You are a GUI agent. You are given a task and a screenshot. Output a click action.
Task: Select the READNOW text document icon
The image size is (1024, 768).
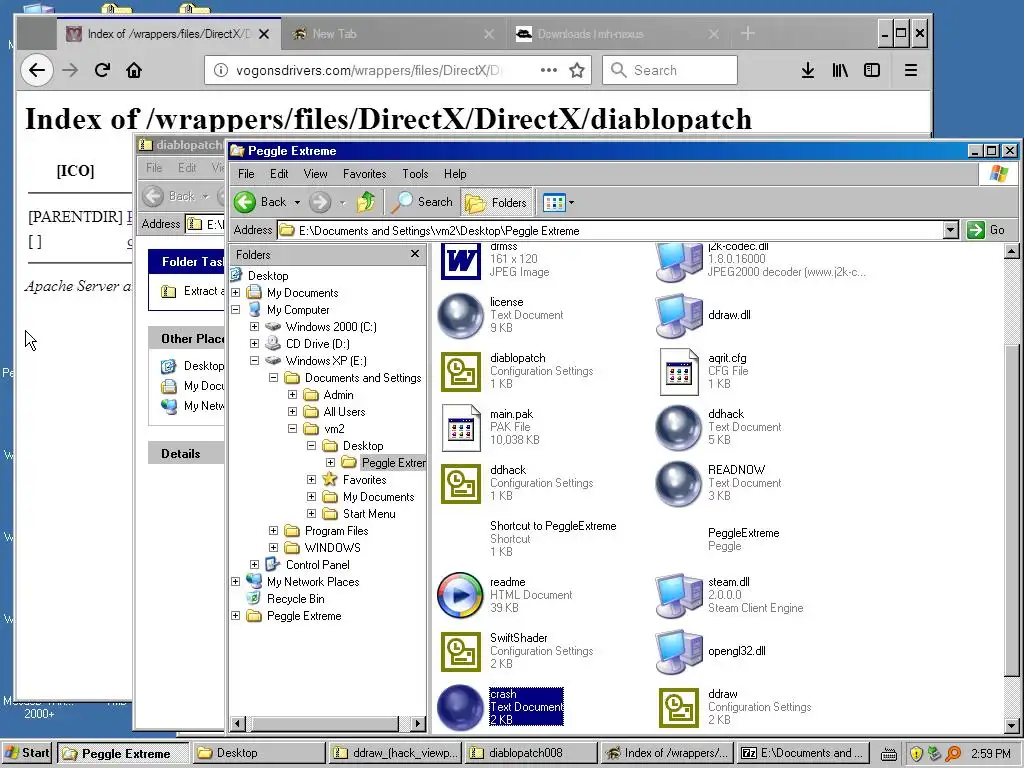(x=679, y=484)
